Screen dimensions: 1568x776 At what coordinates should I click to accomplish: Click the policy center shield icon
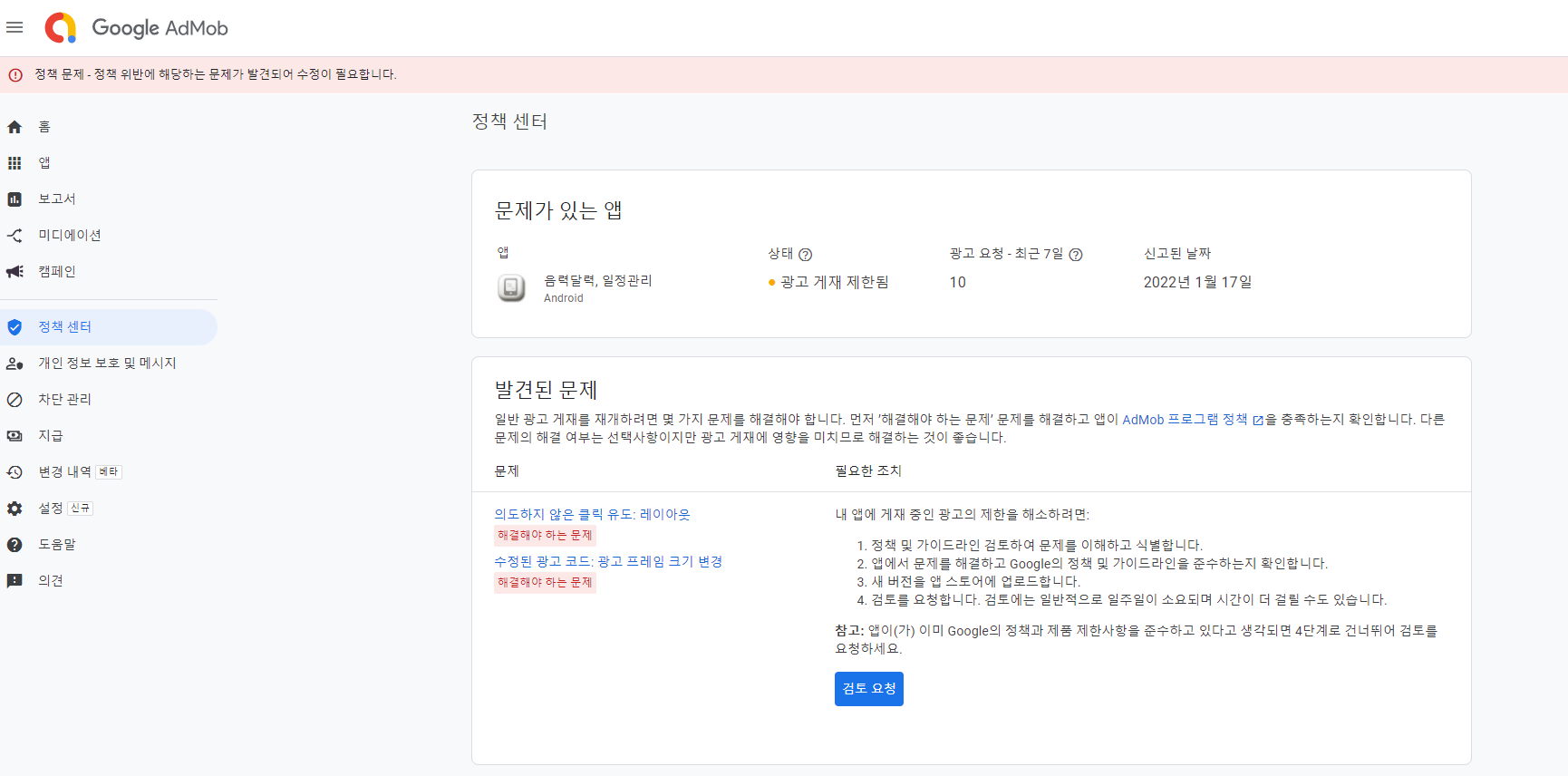coord(15,327)
